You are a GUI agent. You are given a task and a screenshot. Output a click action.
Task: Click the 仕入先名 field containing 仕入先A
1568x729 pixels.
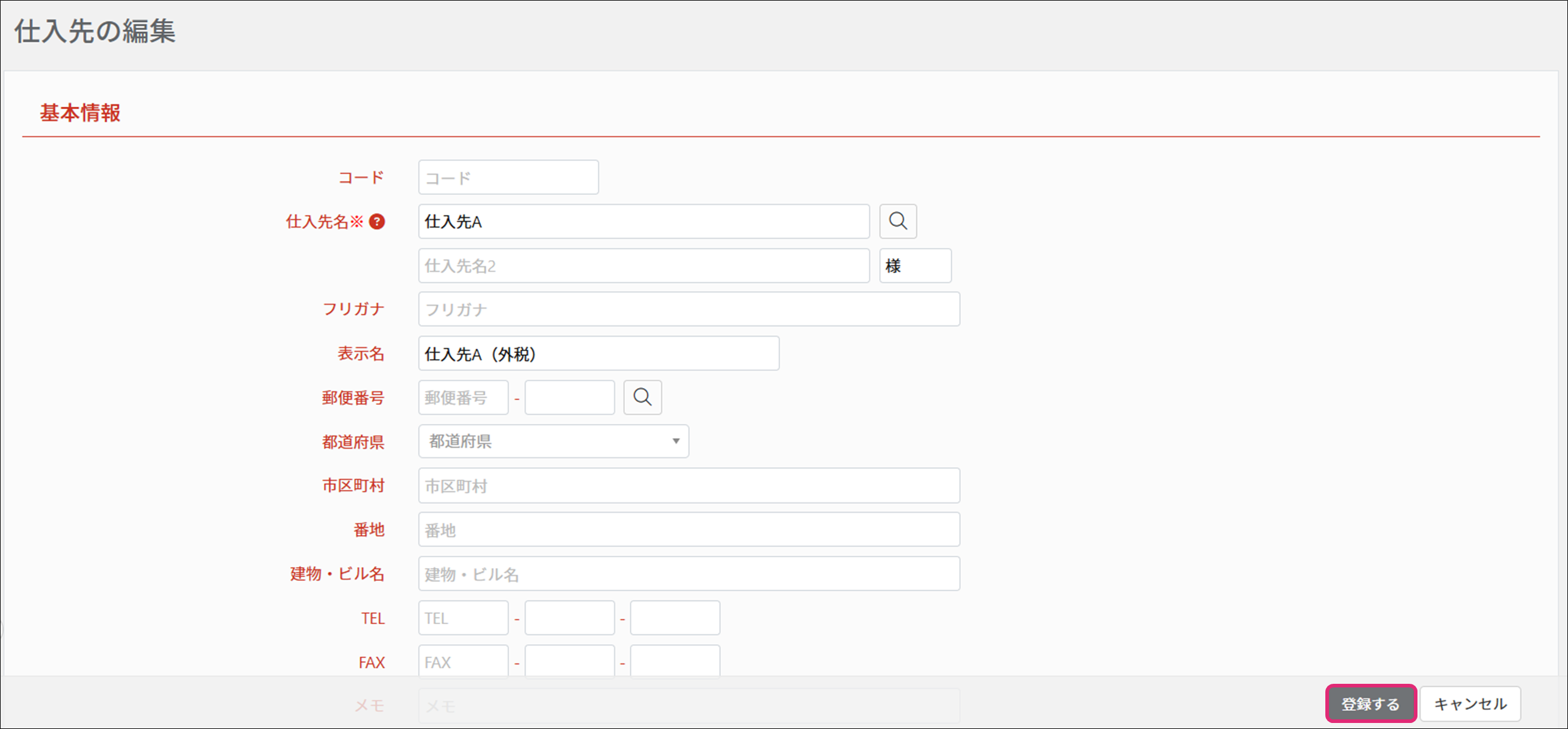pyautogui.click(x=643, y=222)
